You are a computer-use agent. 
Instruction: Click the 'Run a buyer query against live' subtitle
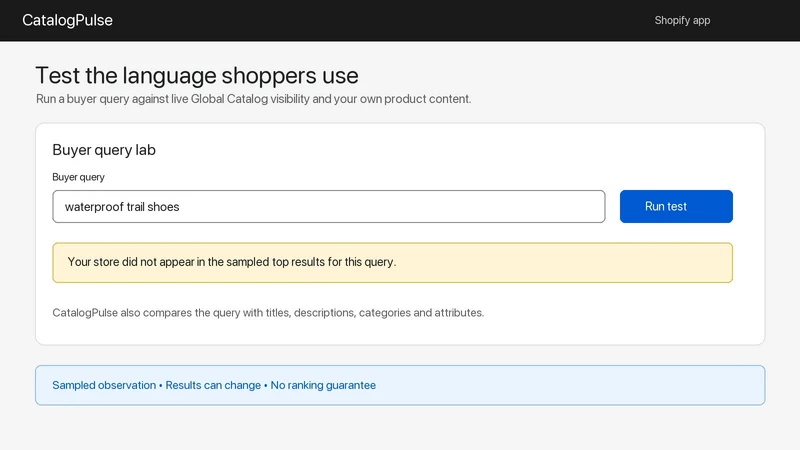[254, 99]
